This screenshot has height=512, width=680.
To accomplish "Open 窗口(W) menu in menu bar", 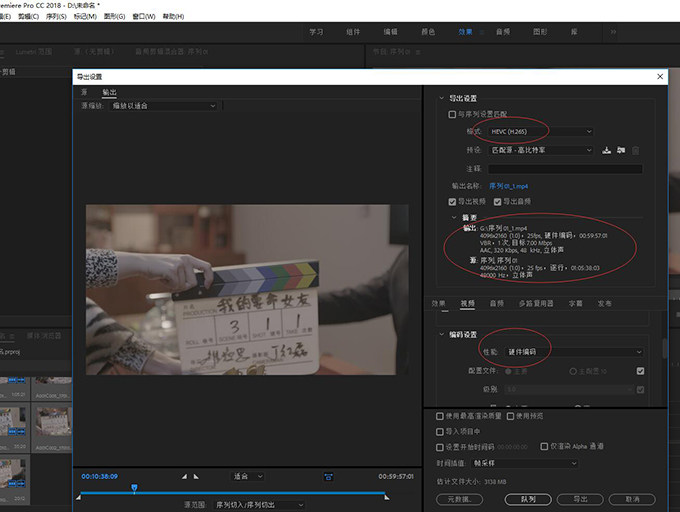I will [144, 16].
